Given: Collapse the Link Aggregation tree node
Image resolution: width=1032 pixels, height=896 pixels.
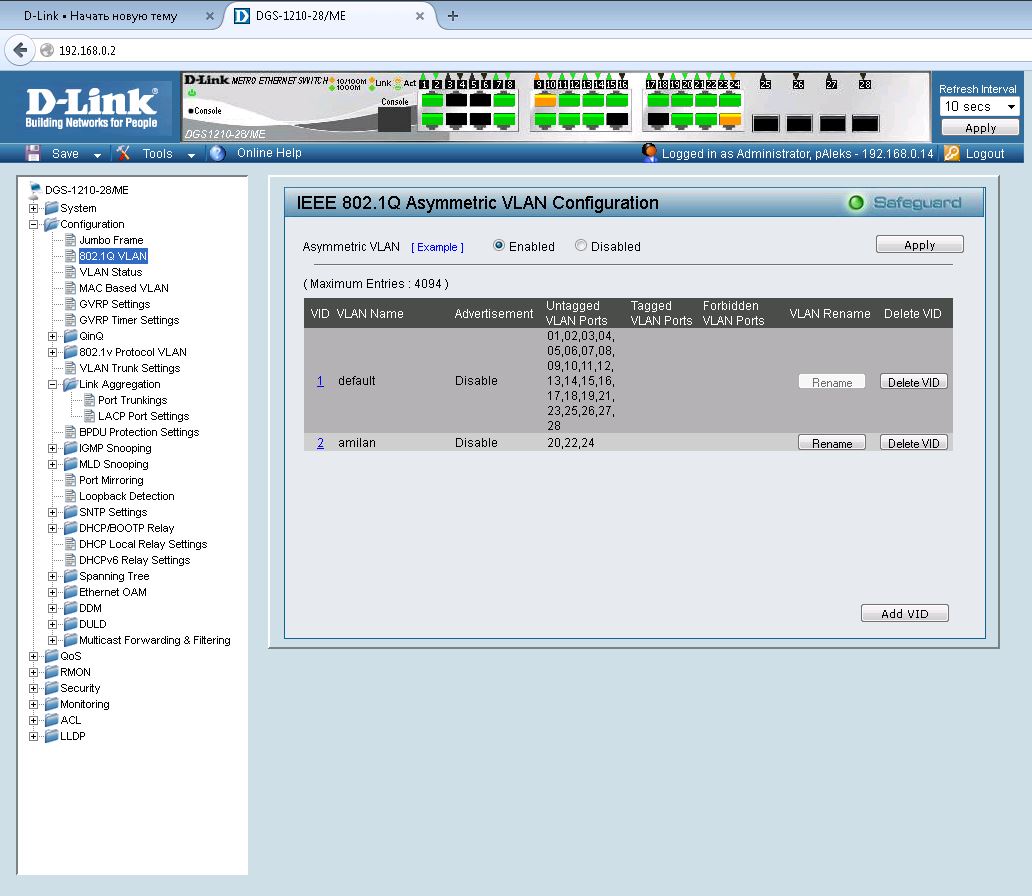Looking at the screenshot, I should 53,384.
